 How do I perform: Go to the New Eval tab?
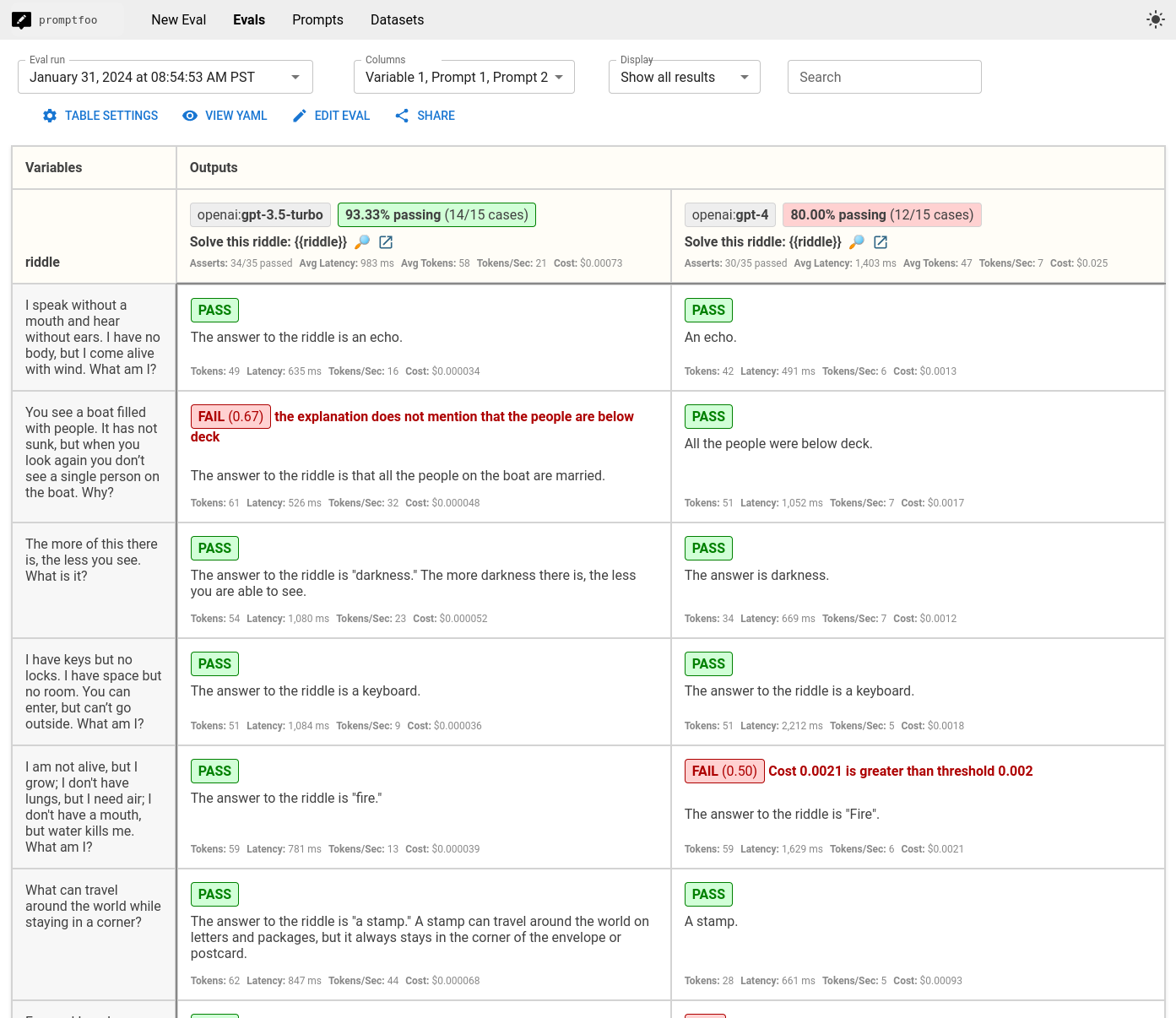coord(178,19)
